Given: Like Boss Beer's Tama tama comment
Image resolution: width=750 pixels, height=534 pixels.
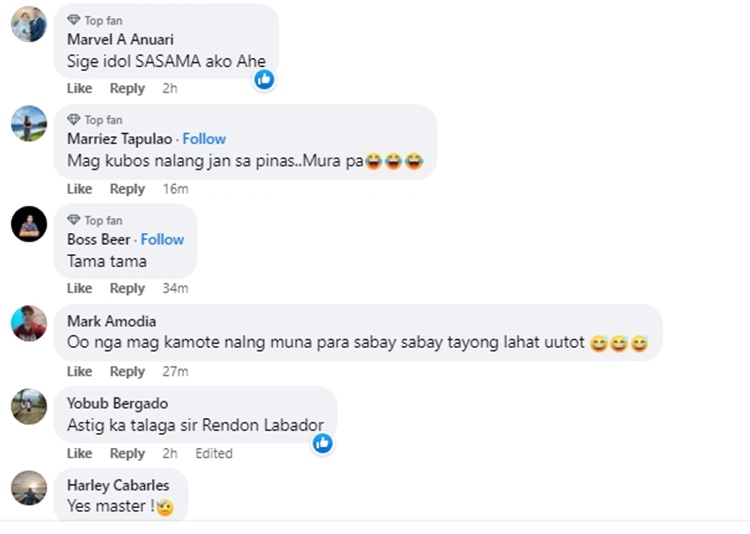Looking at the screenshot, I should tap(79, 288).
